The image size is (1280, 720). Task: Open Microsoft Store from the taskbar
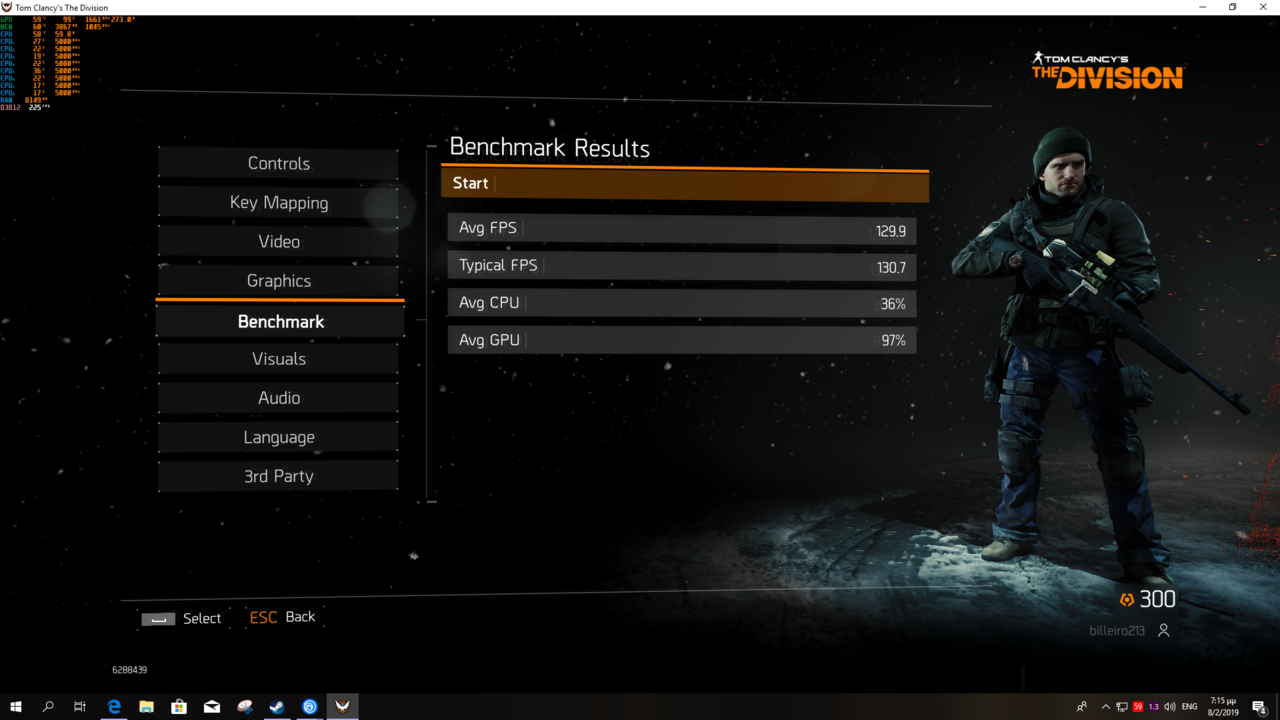point(179,707)
